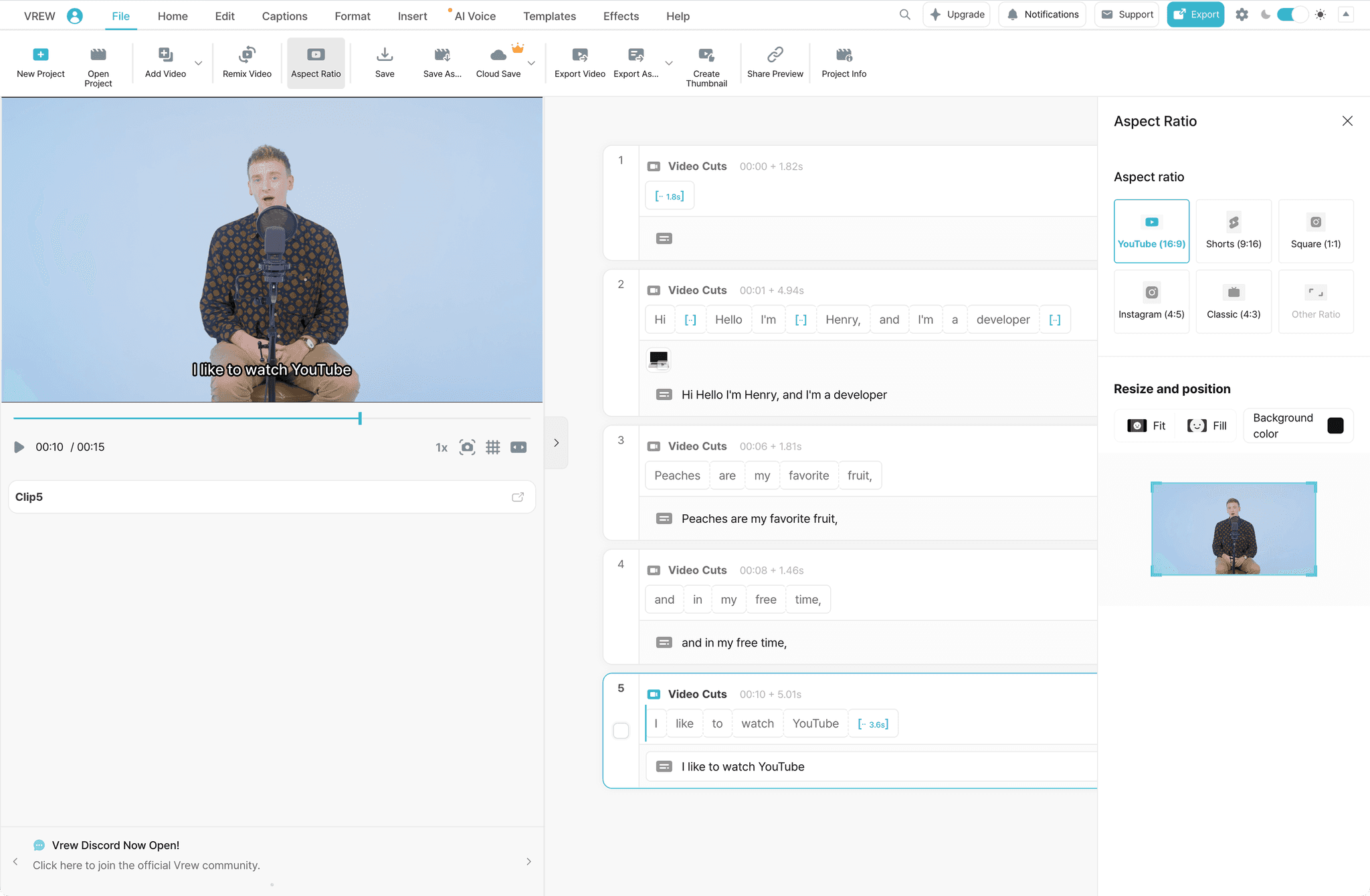
Task: Click the Create Thumbnail icon
Action: 706,55
